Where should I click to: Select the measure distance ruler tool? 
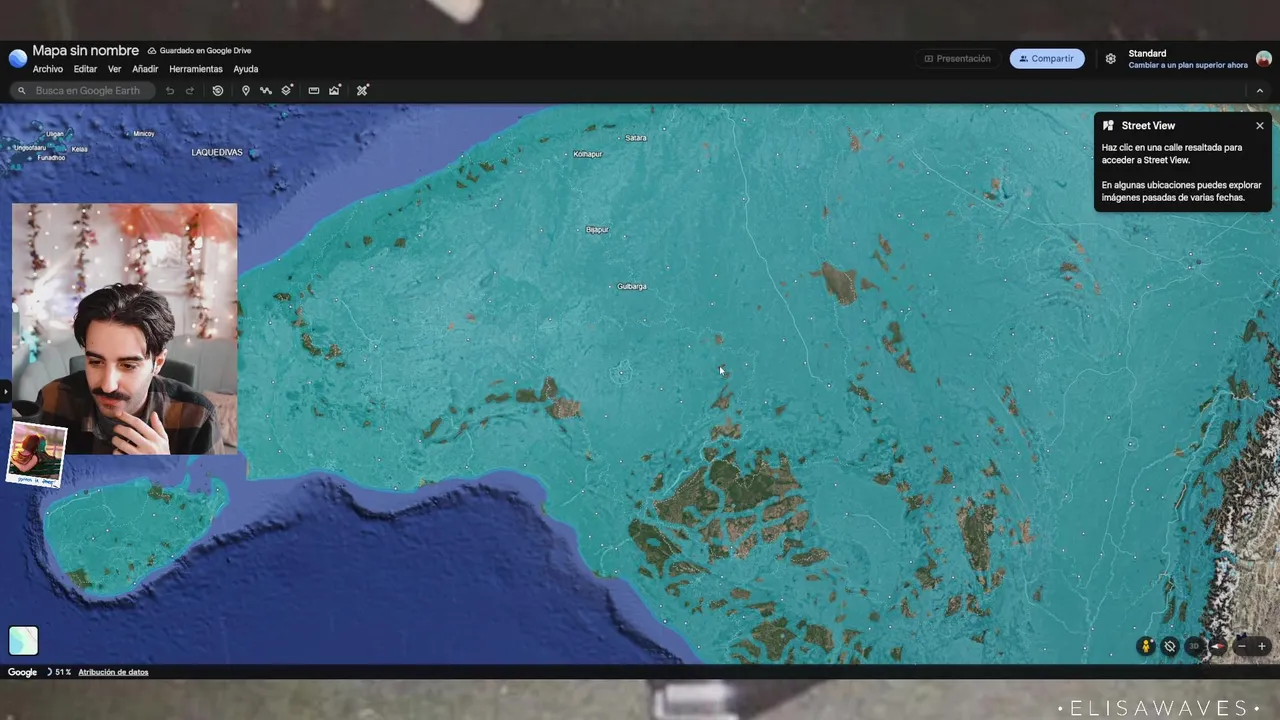pyautogui.click(x=314, y=90)
